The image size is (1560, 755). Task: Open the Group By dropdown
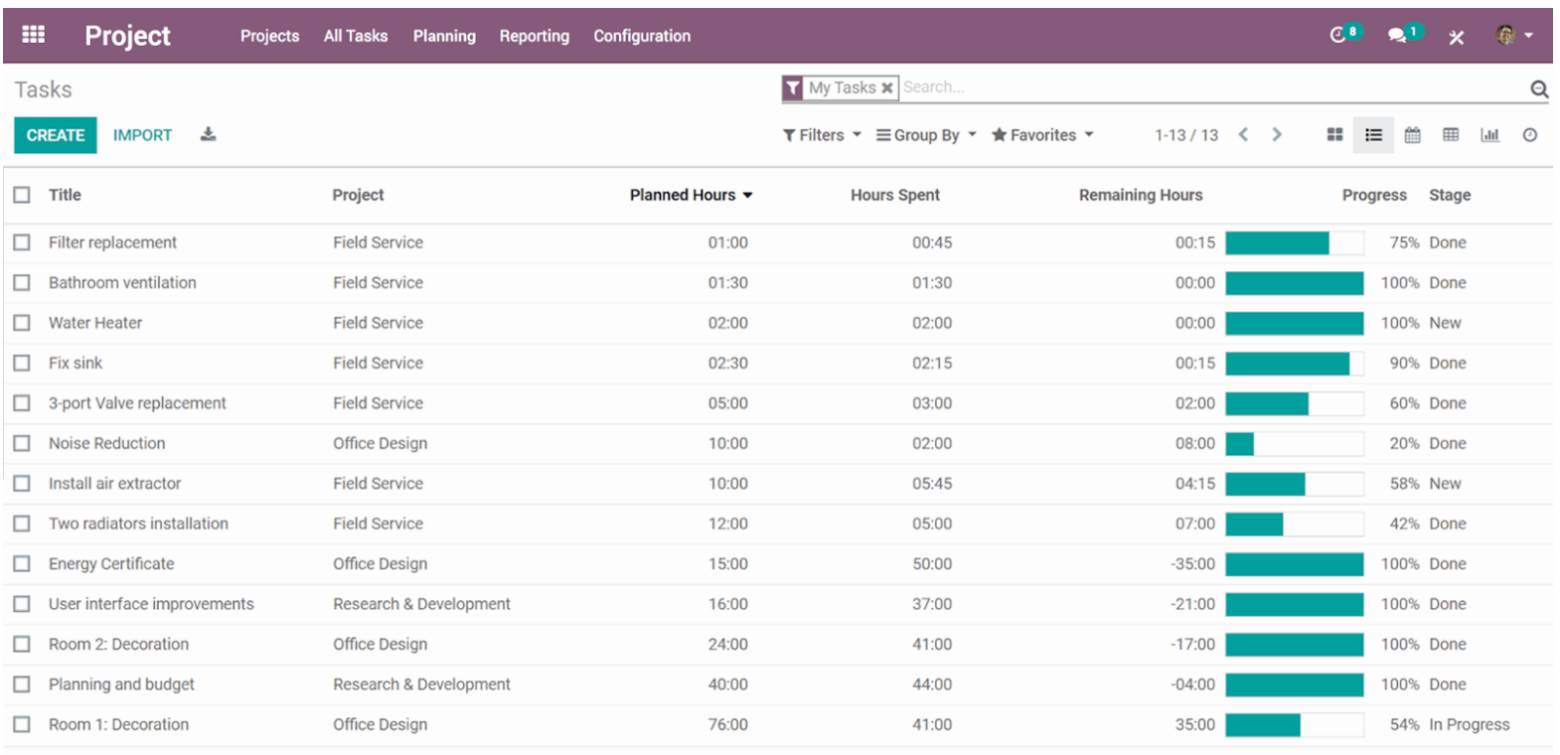pos(924,135)
